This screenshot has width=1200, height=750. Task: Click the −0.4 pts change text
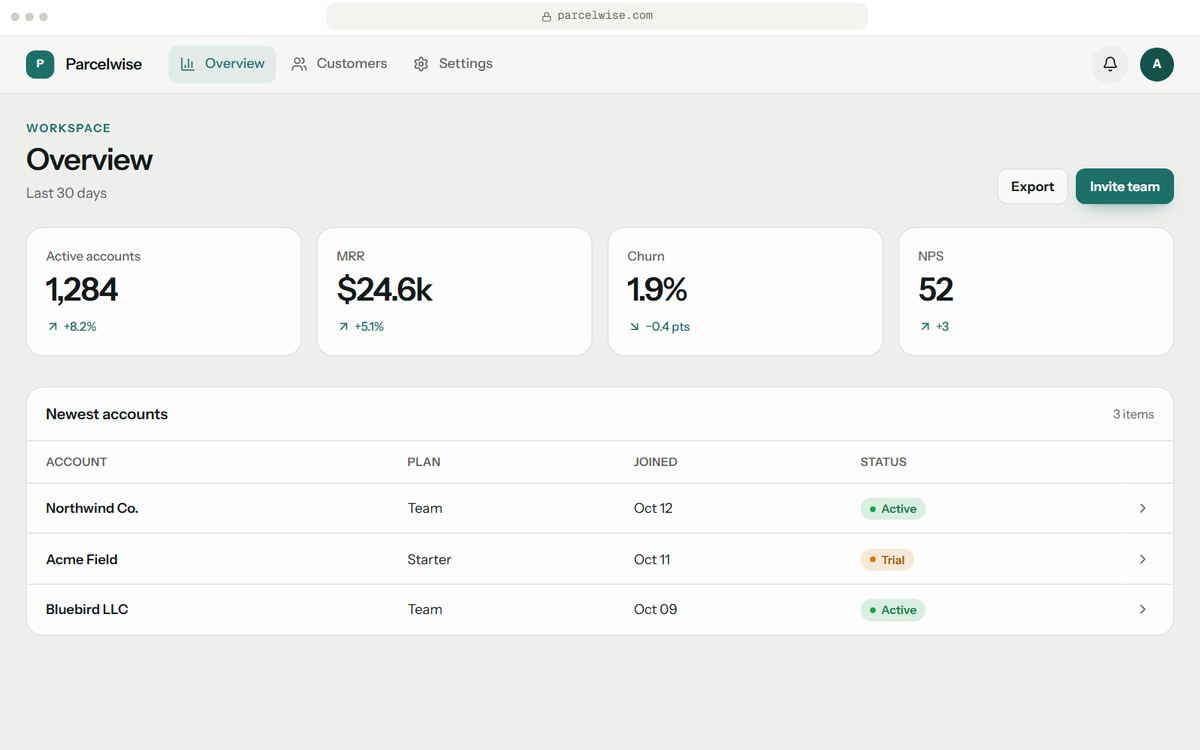[x=668, y=327]
